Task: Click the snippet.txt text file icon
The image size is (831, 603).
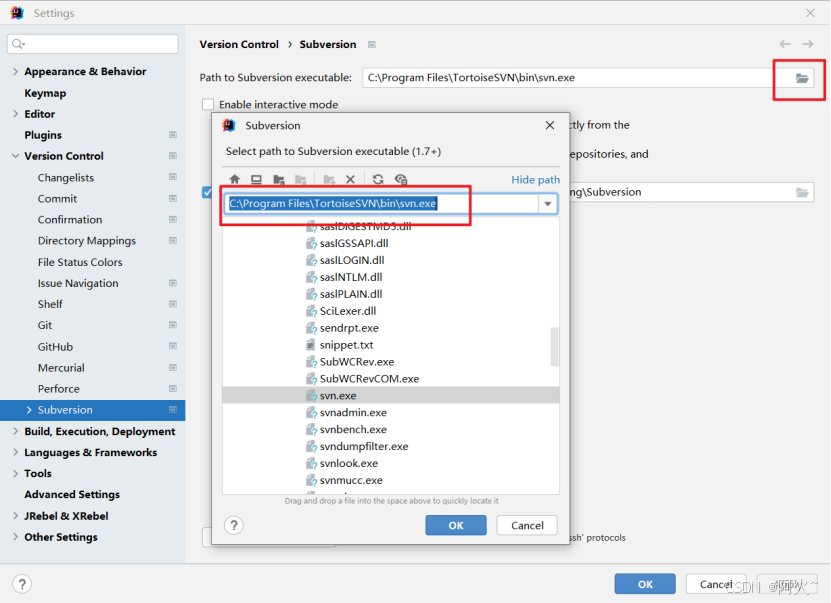Action: click(x=311, y=345)
